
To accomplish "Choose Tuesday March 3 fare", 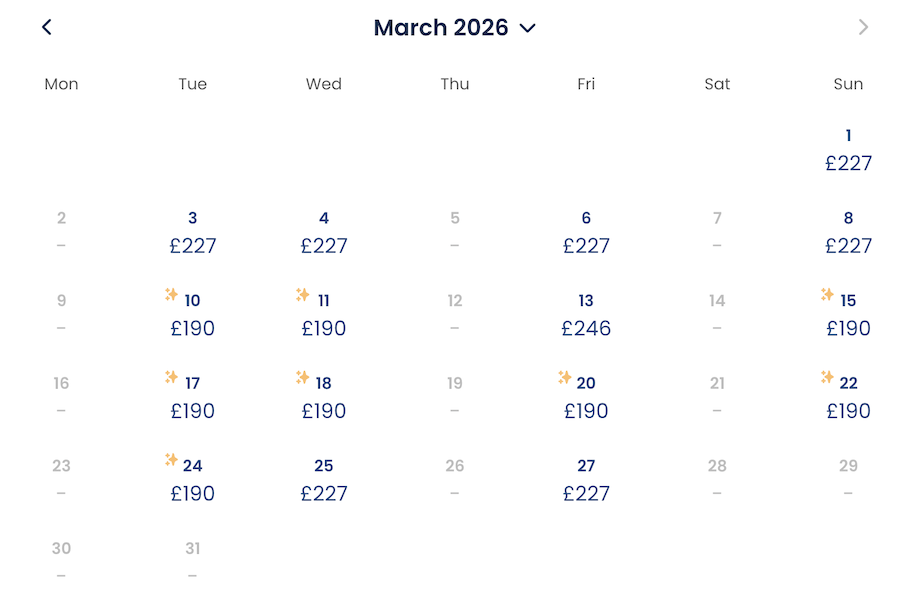I will pos(192,233).
